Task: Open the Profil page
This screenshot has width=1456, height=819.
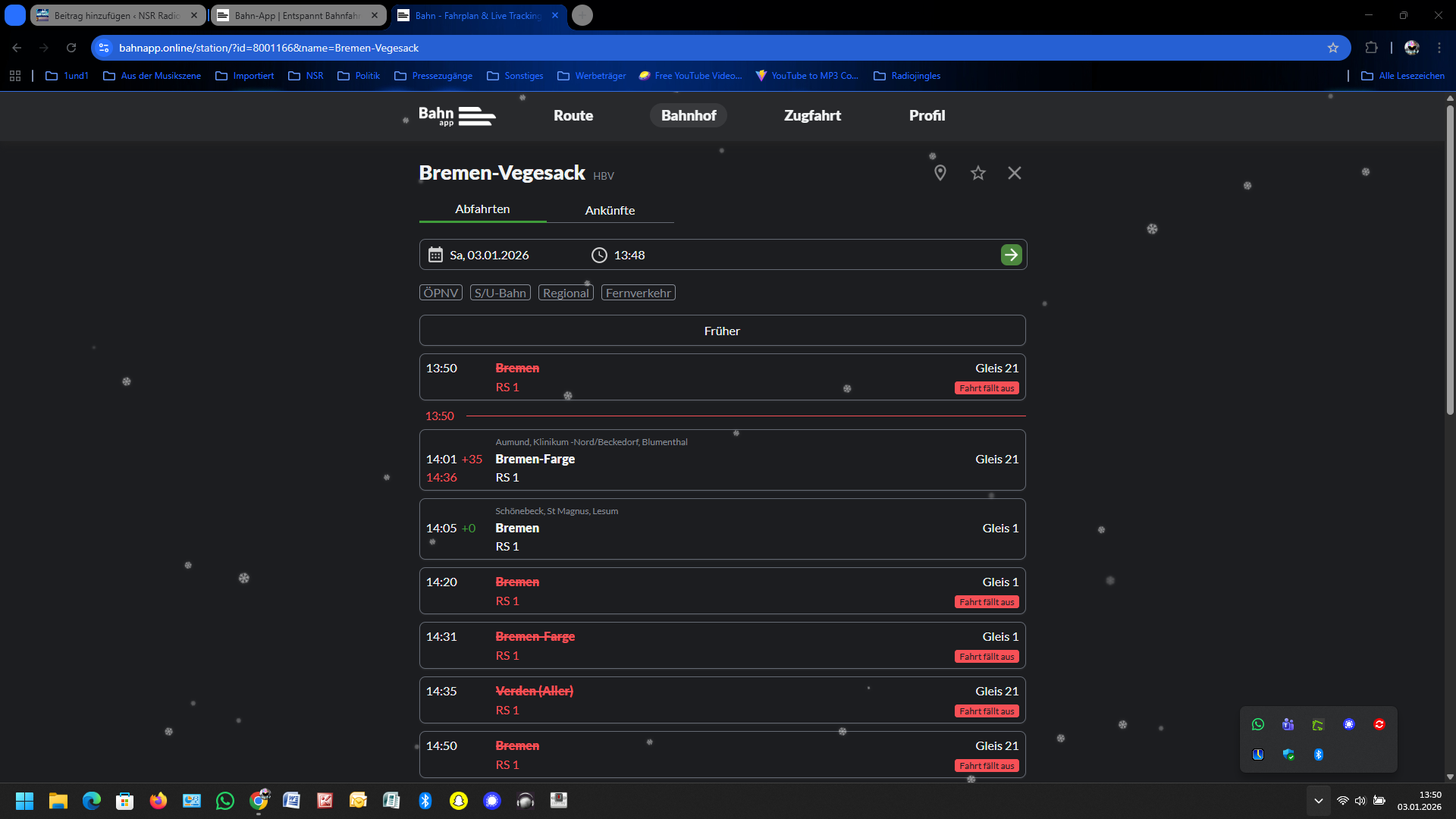Action: pos(927,115)
